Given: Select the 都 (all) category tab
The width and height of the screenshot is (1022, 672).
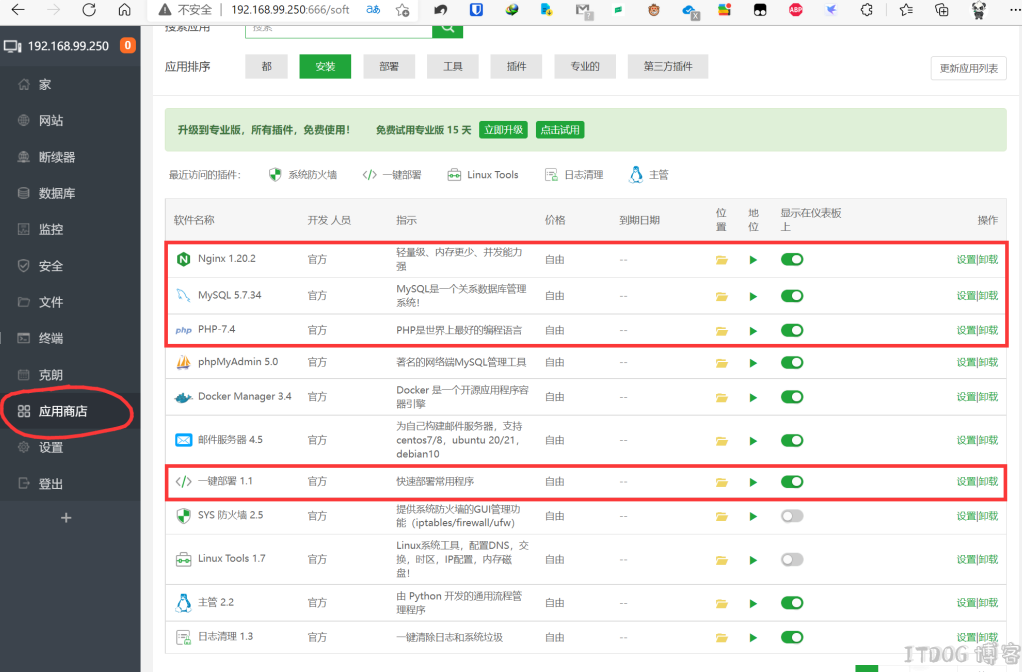Looking at the screenshot, I should click(x=267, y=66).
